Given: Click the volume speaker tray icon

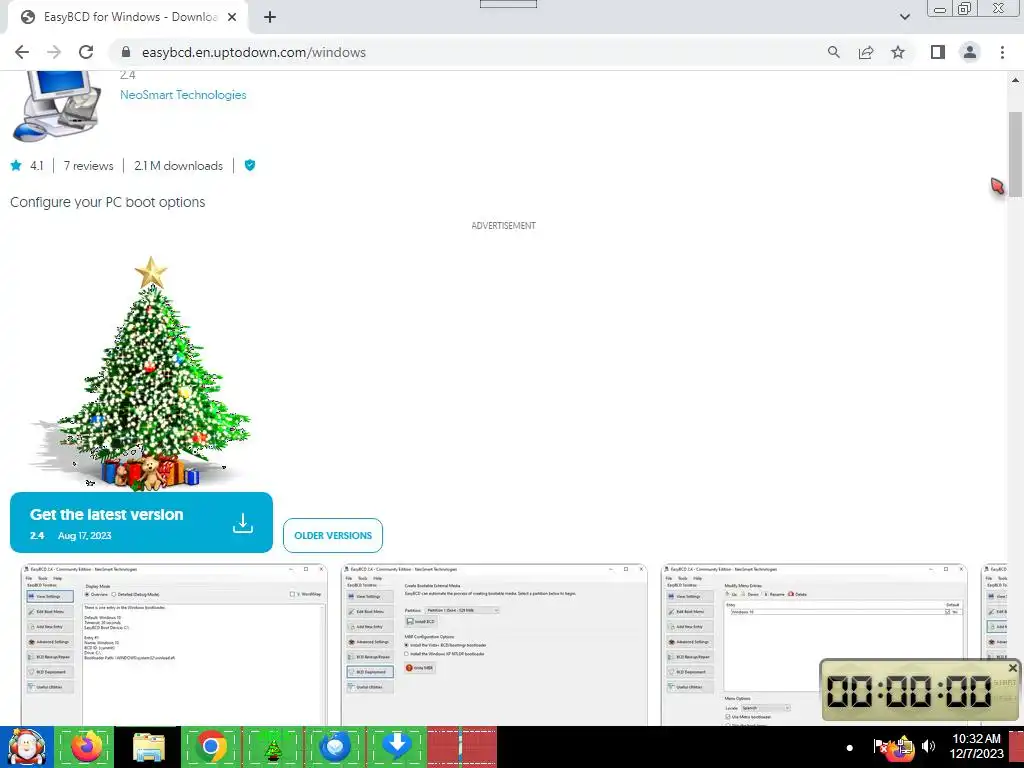Looking at the screenshot, I should point(929,746).
